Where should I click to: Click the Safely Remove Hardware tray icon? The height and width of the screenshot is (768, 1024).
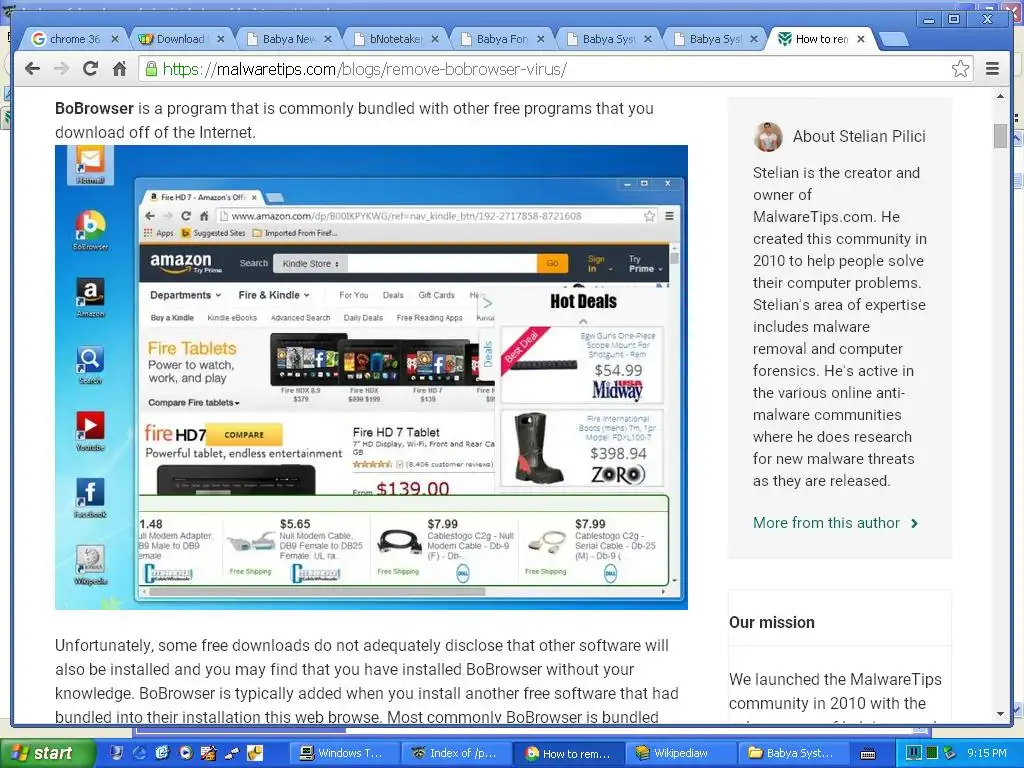pos(950,753)
